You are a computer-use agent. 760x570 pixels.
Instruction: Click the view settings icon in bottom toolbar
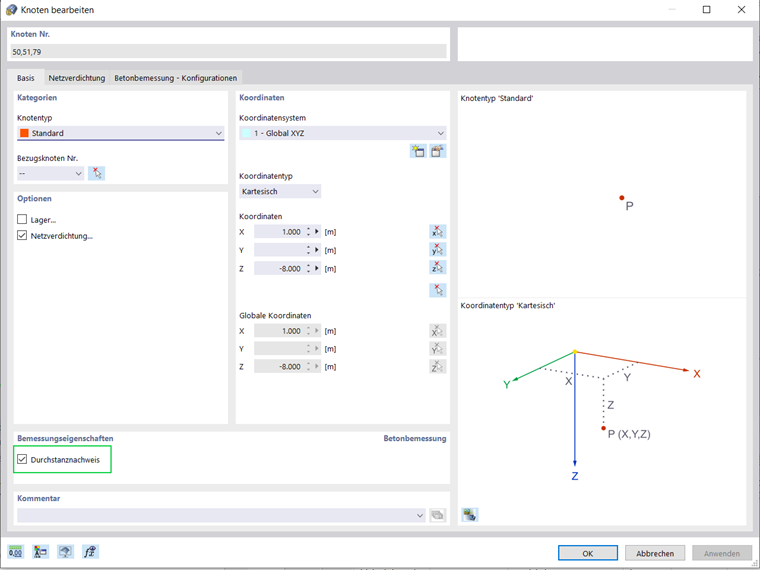[x=65, y=552]
